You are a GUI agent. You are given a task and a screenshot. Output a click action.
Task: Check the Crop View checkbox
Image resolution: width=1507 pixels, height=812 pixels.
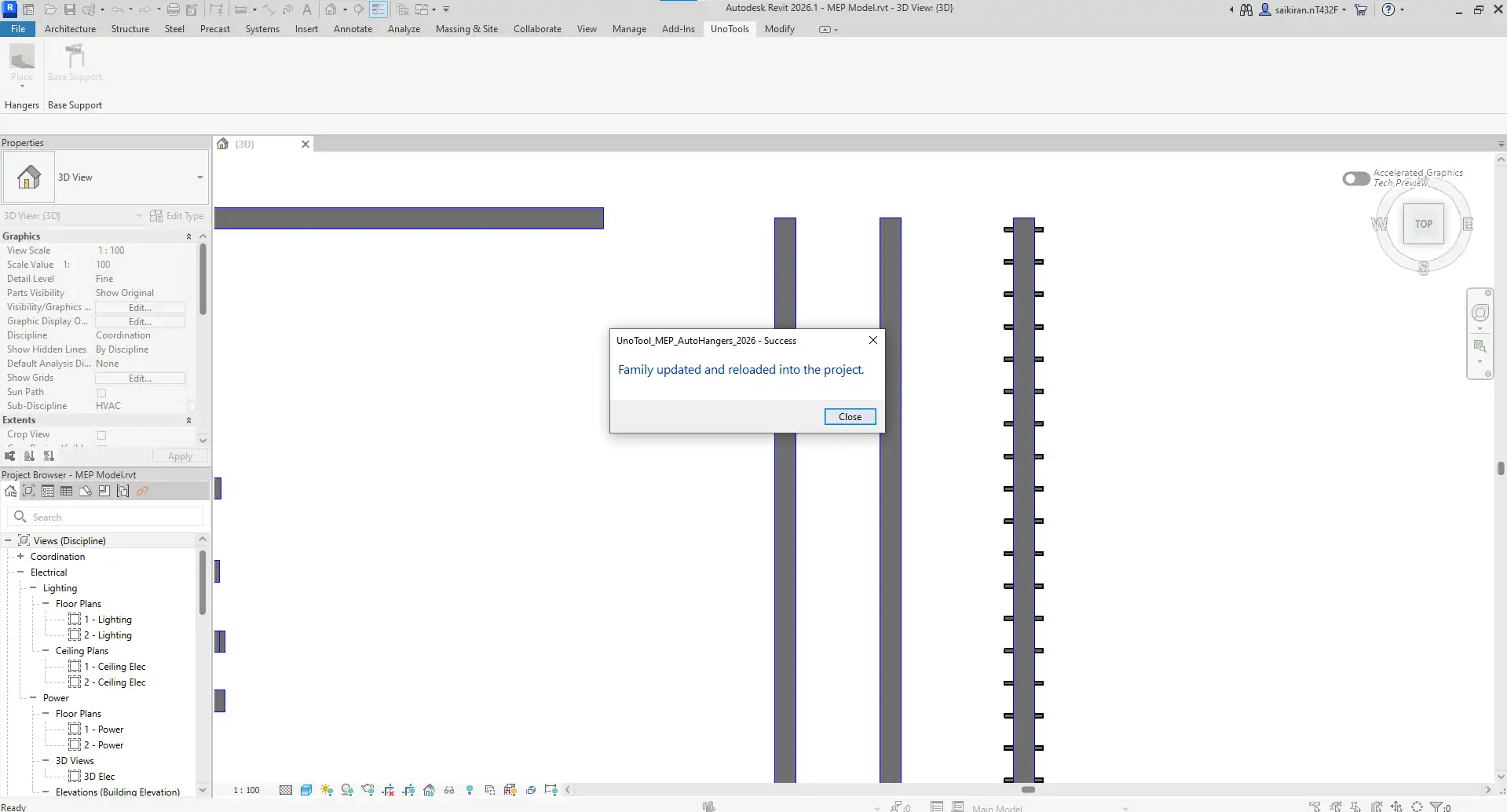coord(101,435)
